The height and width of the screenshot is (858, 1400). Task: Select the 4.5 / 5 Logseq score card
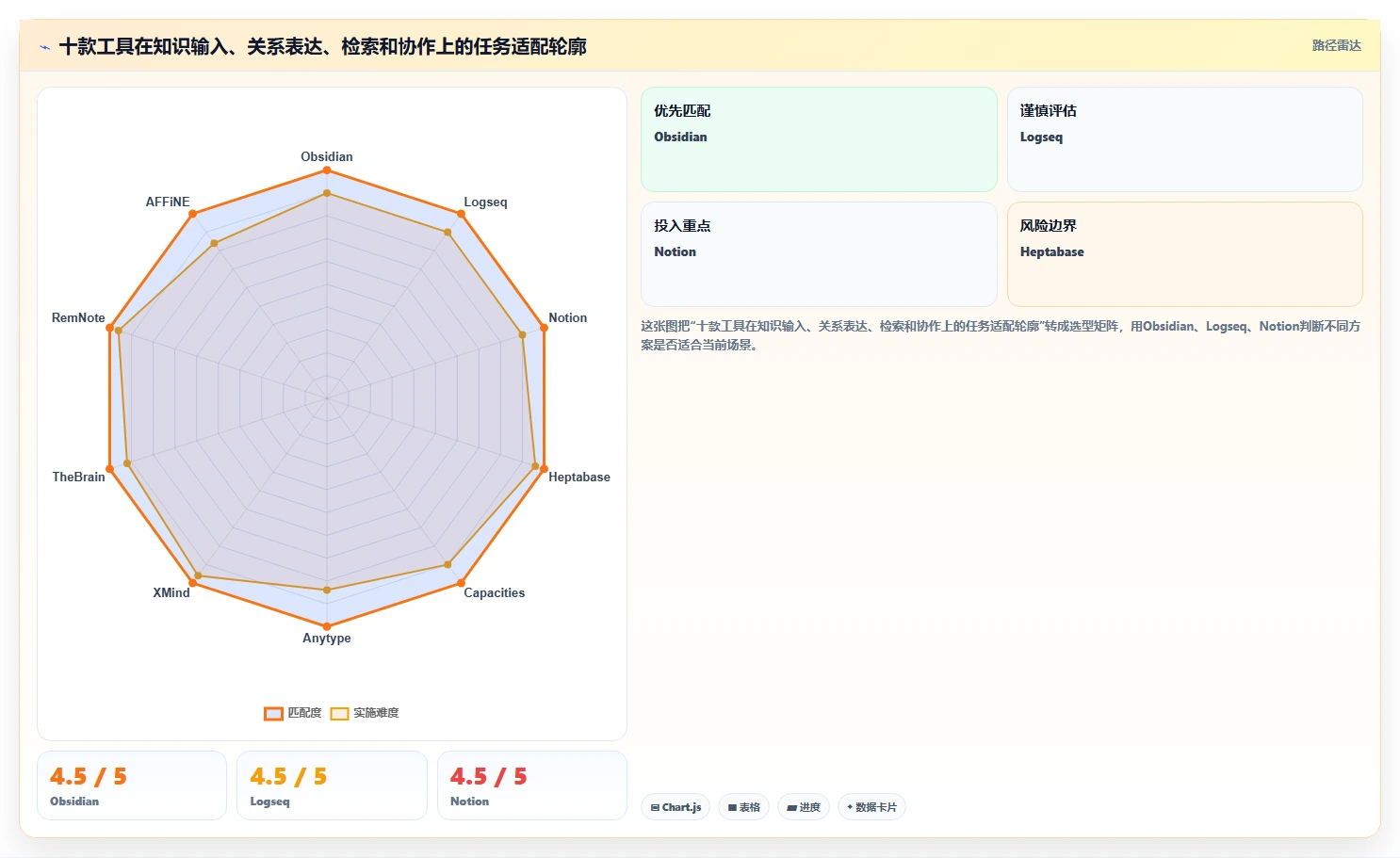332,785
